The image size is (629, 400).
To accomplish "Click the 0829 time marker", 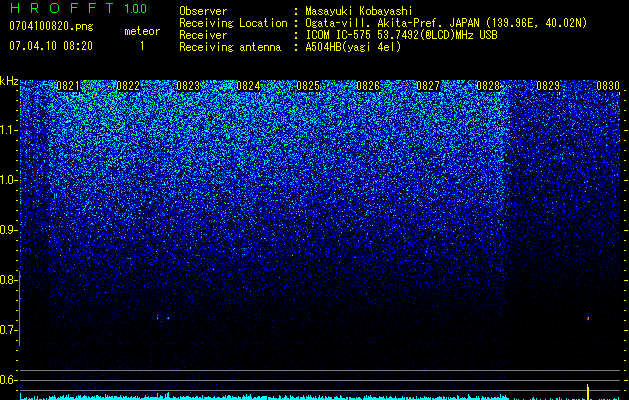I will (x=548, y=86).
